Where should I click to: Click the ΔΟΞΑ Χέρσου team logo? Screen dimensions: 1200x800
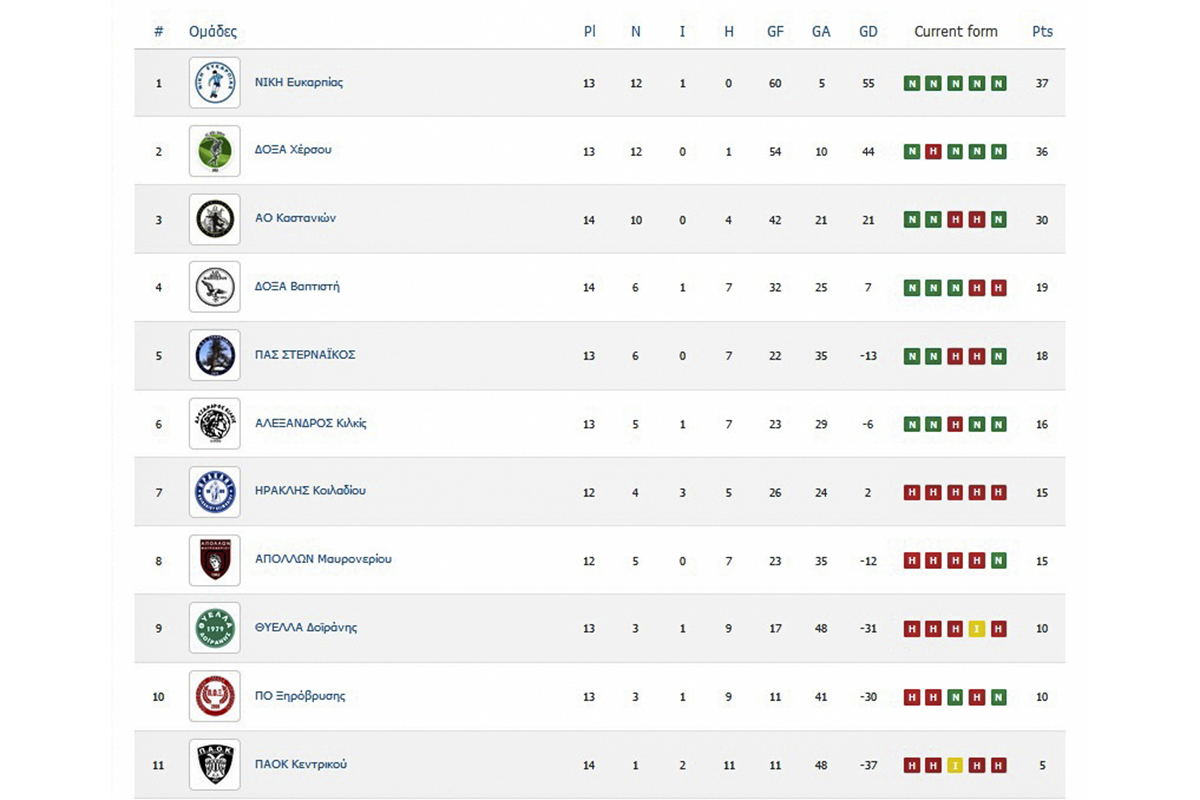(x=214, y=151)
